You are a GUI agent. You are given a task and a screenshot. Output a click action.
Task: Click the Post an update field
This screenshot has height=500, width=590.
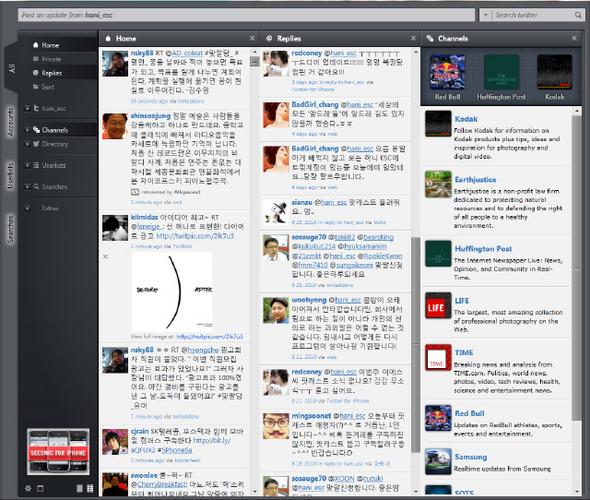246,15
